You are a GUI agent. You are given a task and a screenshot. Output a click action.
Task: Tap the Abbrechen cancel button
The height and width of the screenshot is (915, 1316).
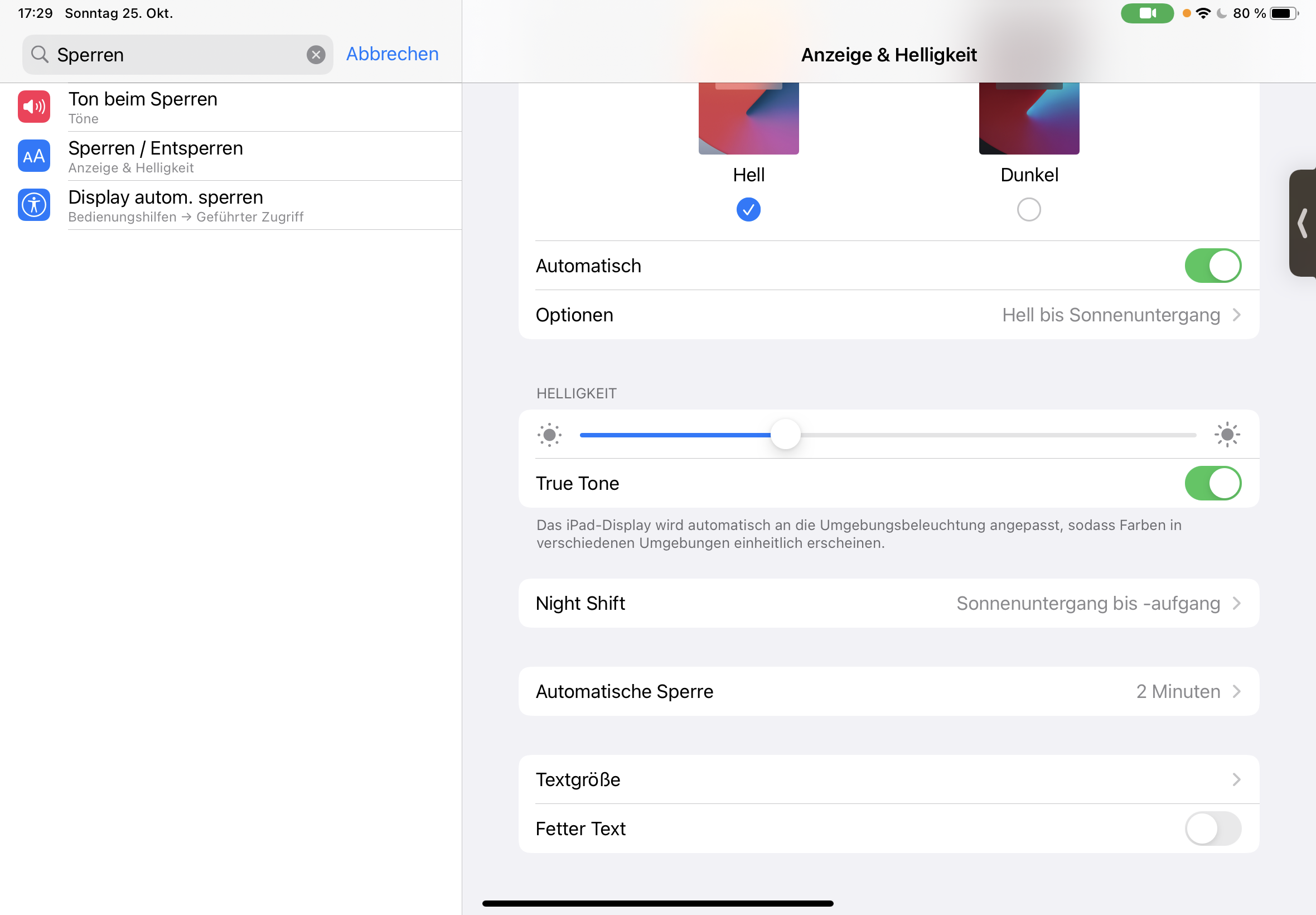coord(392,54)
